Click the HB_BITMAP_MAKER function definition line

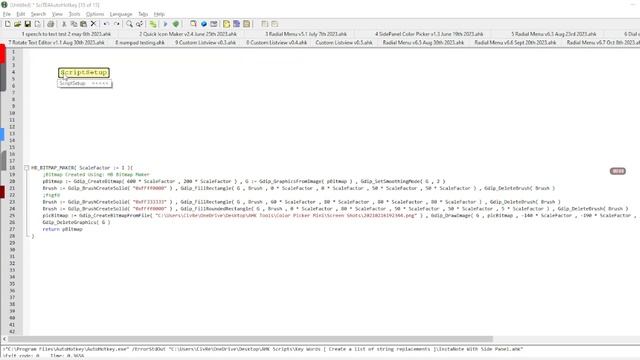[x=82, y=168]
